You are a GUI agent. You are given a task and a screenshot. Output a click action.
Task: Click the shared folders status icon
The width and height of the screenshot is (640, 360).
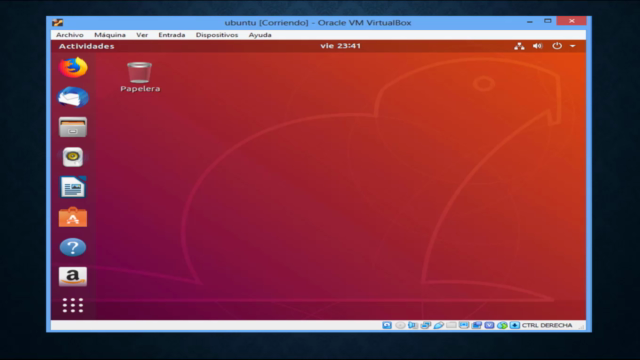tap(451, 325)
